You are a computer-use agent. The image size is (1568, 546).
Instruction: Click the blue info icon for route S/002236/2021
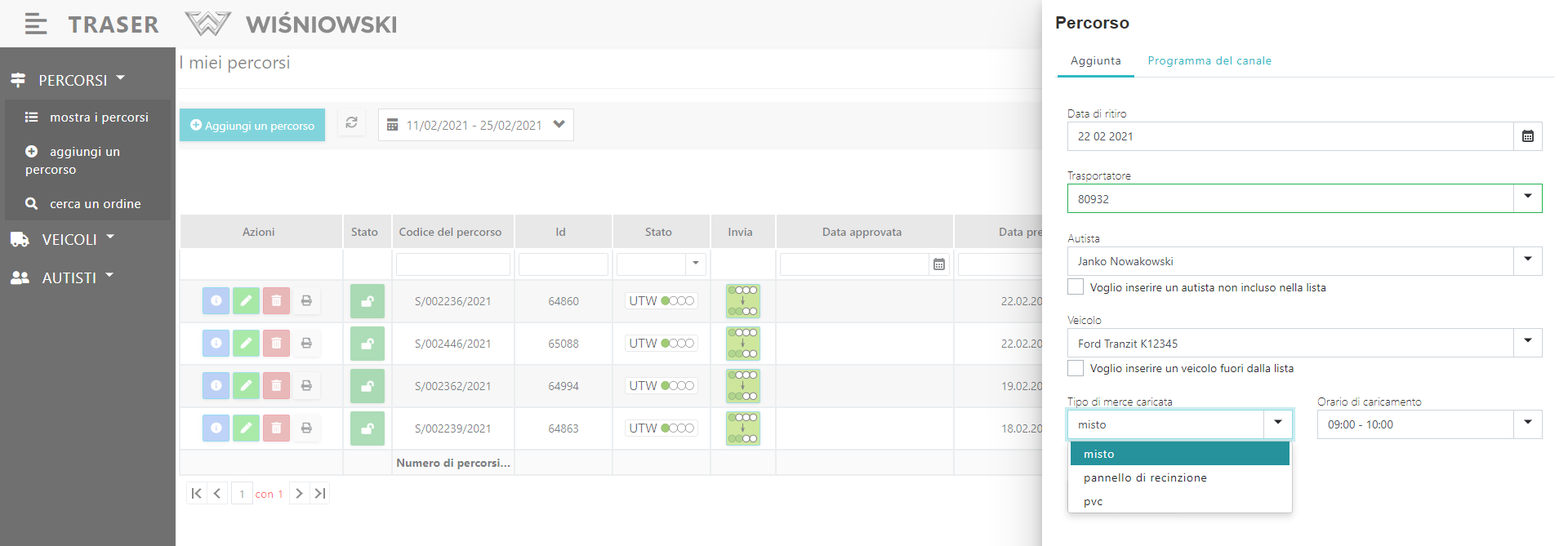click(x=216, y=301)
